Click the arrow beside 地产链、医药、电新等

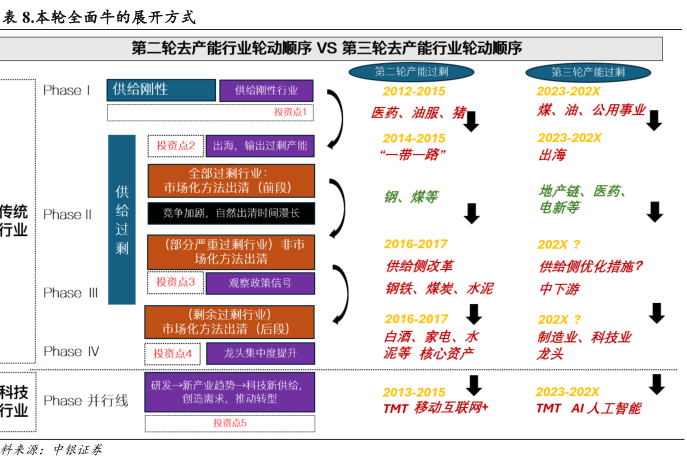coord(655,211)
